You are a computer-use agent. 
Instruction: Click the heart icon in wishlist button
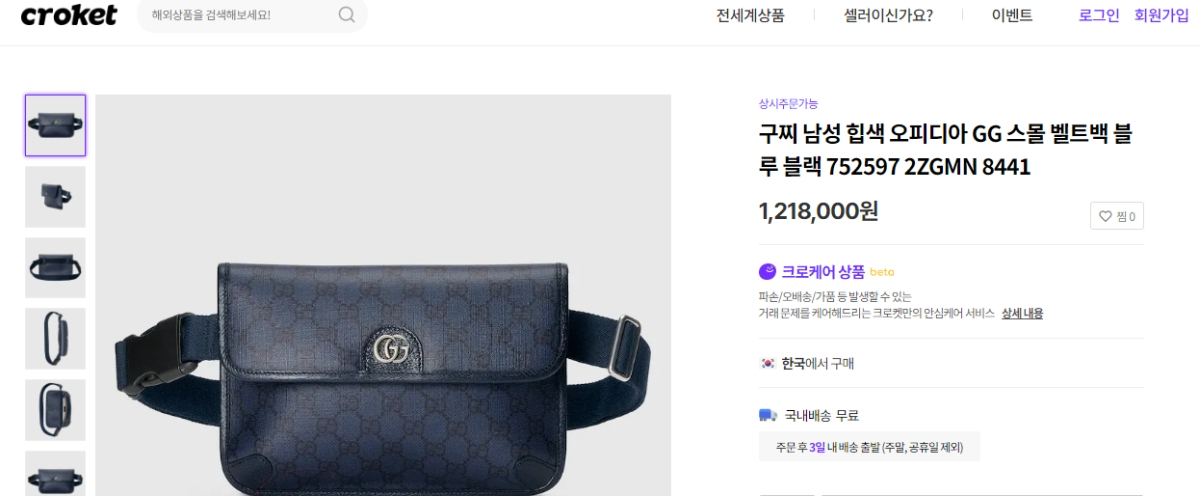coord(1105,216)
